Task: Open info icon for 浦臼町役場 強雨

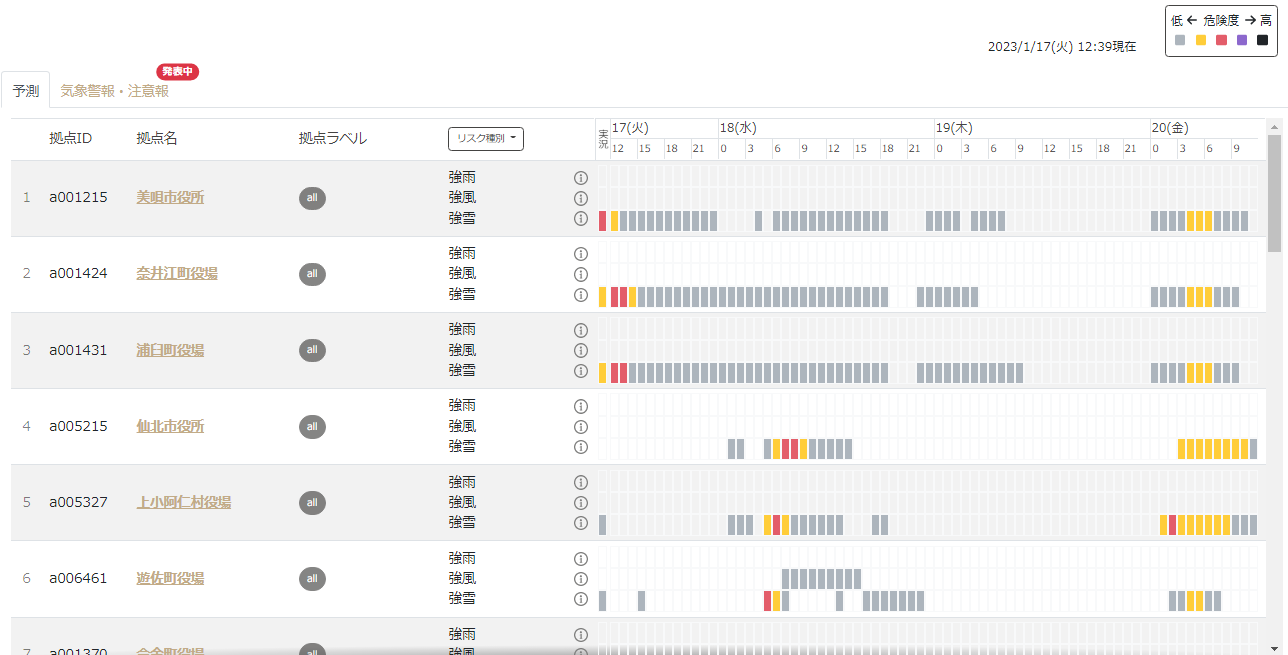Action: click(x=580, y=330)
